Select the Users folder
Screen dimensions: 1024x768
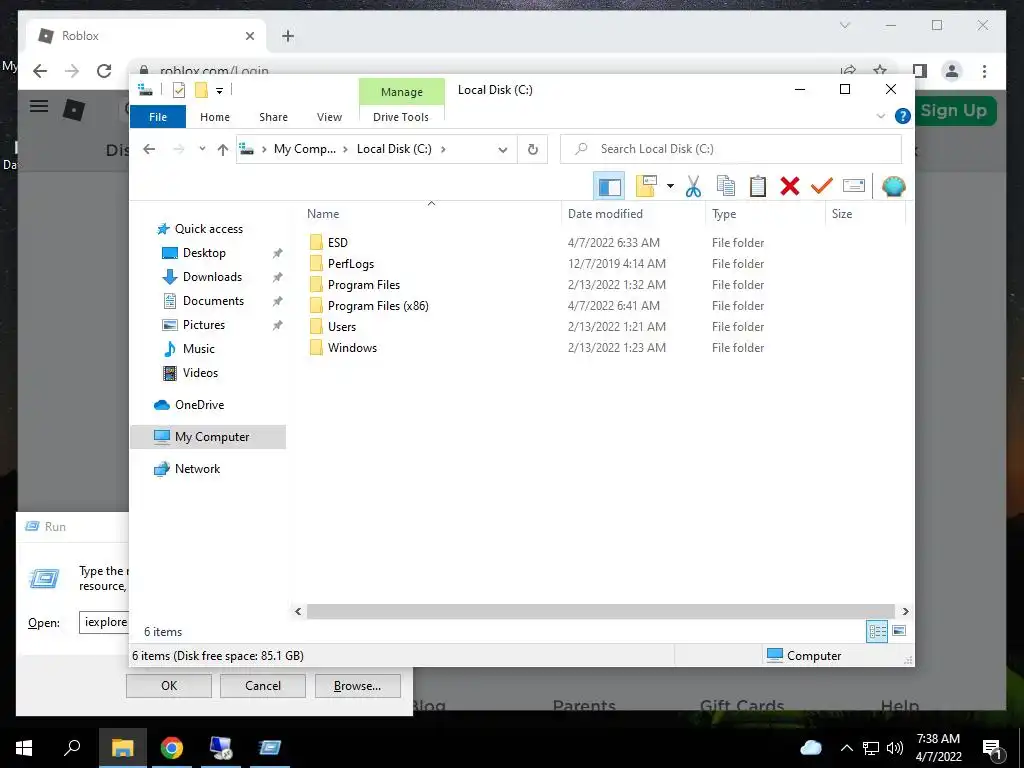coord(342,327)
